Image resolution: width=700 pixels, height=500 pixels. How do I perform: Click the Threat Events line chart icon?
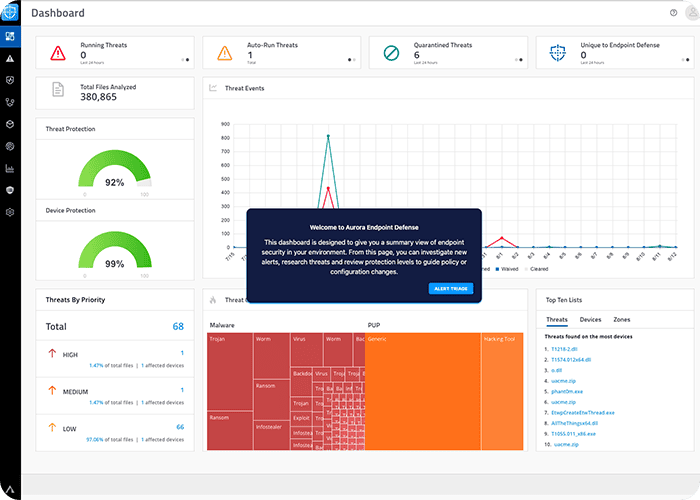213,88
